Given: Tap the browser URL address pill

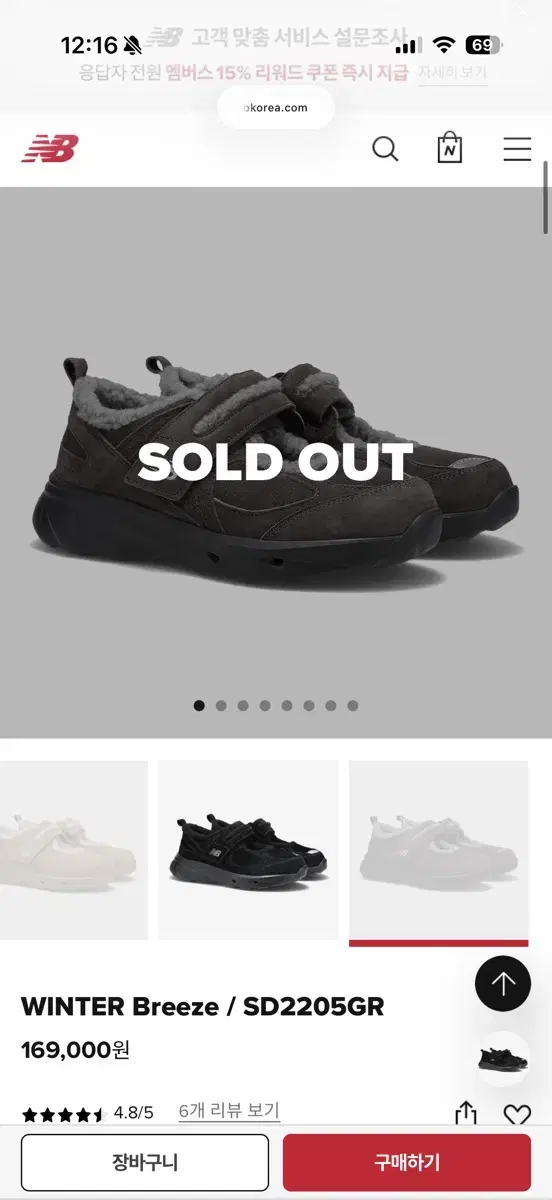Looking at the screenshot, I should 276,107.
